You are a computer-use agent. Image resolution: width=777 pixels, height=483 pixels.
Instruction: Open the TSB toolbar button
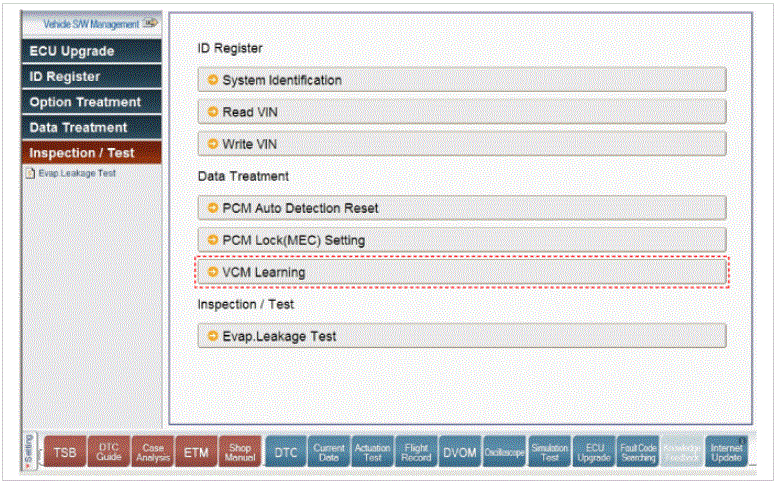[x=65, y=453]
